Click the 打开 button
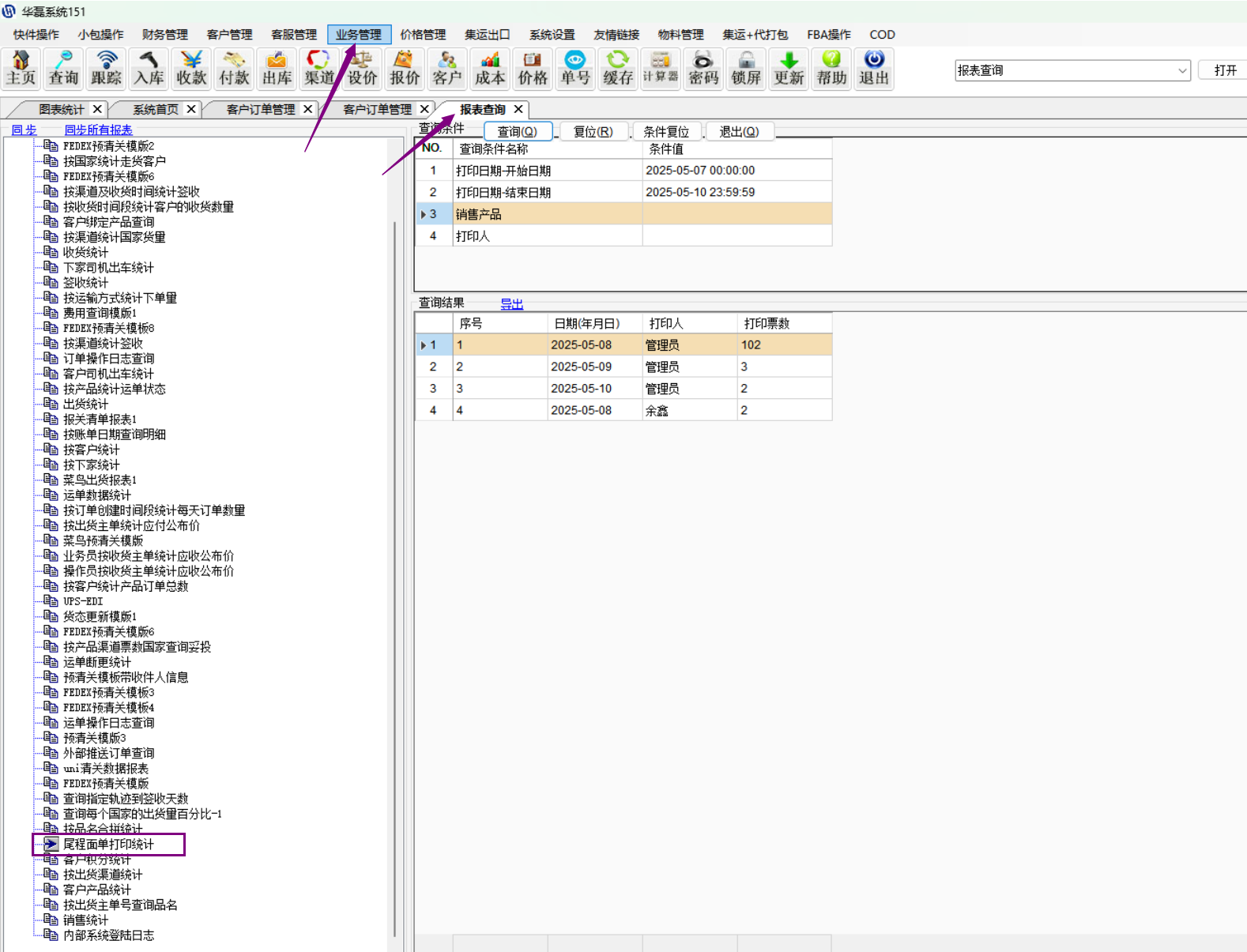 pos(1225,70)
